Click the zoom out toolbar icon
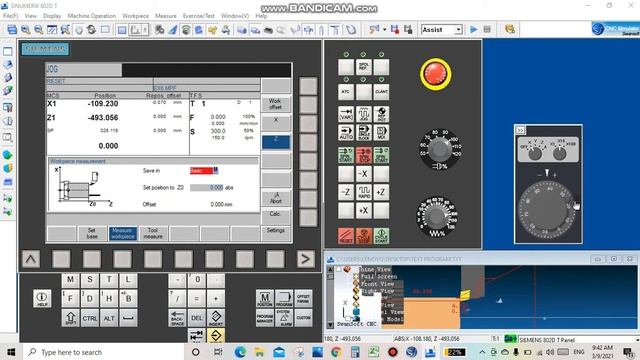 [x=38, y=29]
